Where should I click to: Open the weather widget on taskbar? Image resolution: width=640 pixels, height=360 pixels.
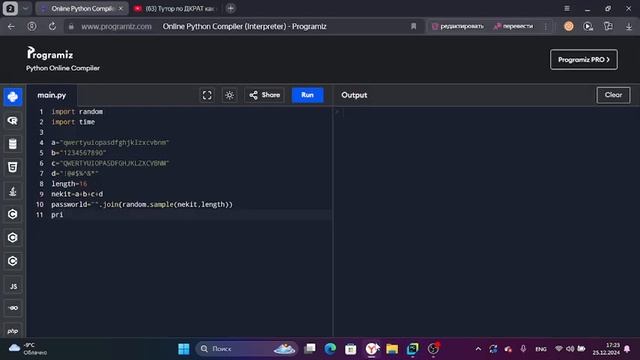pos(28,349)
